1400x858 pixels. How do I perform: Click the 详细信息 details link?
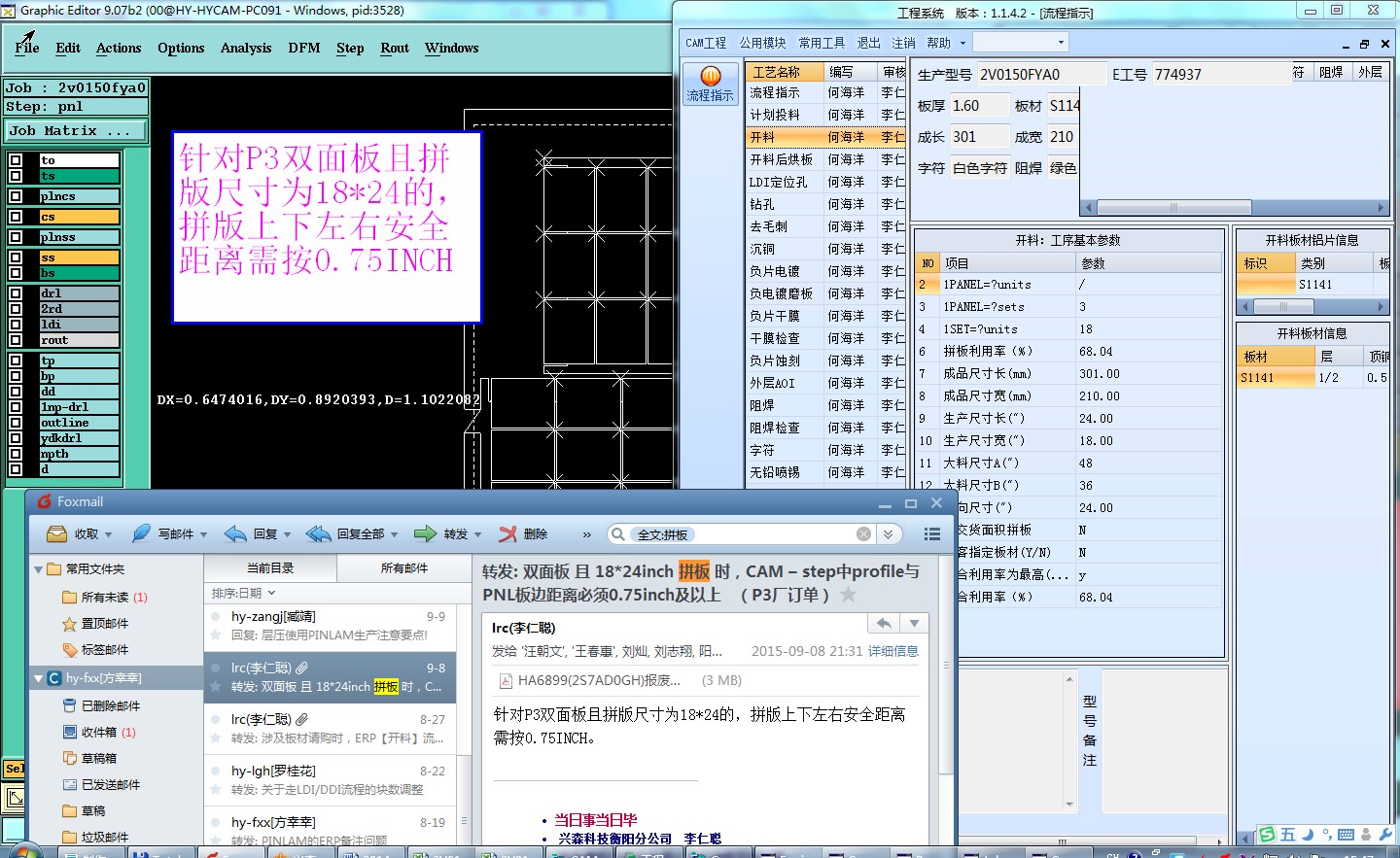click(893, 651)
